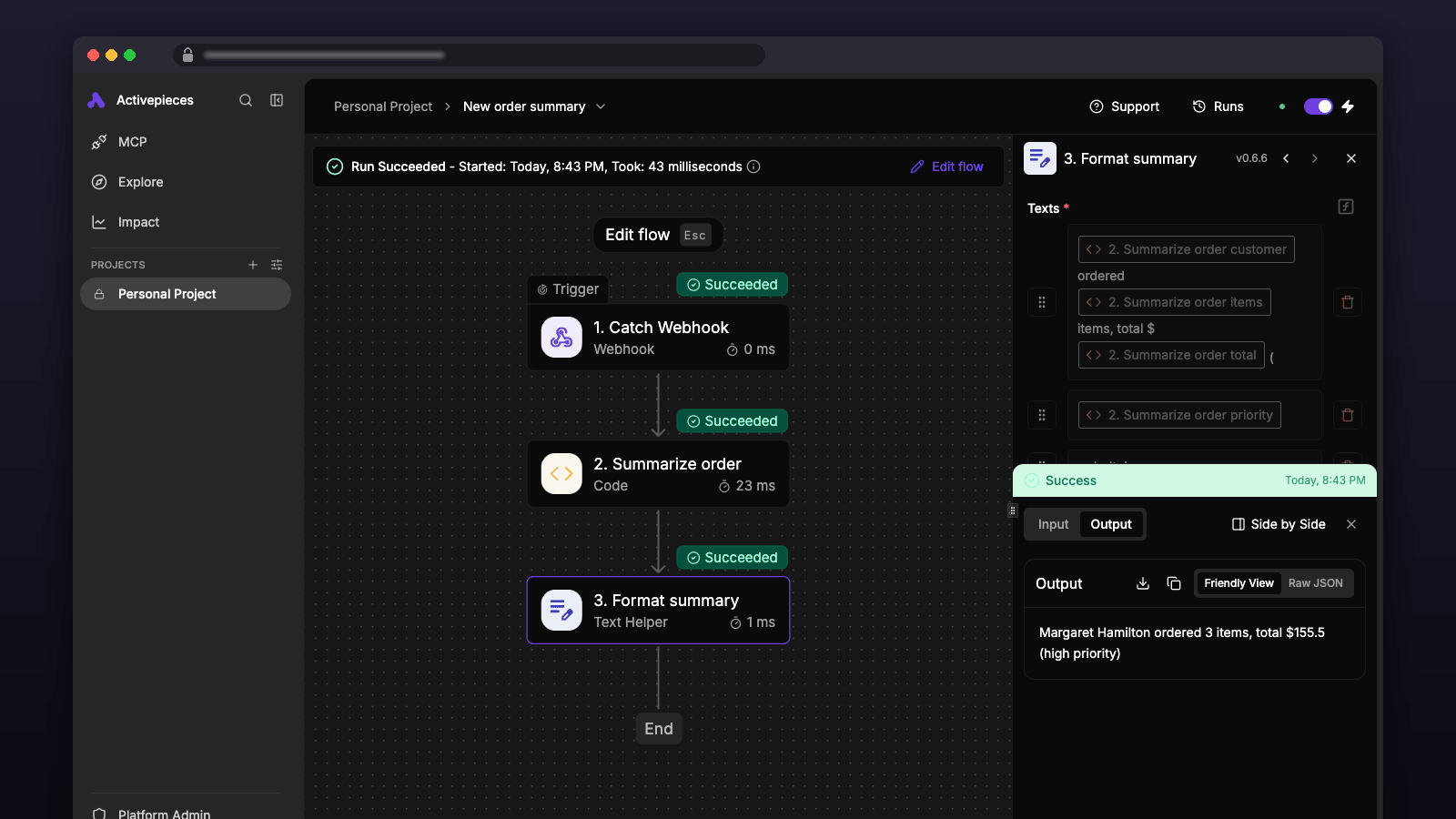The height and width of the screenshot is (819, 1456).
Task: Click the lightning bolt icon
Action: [x=1348, y=106]
